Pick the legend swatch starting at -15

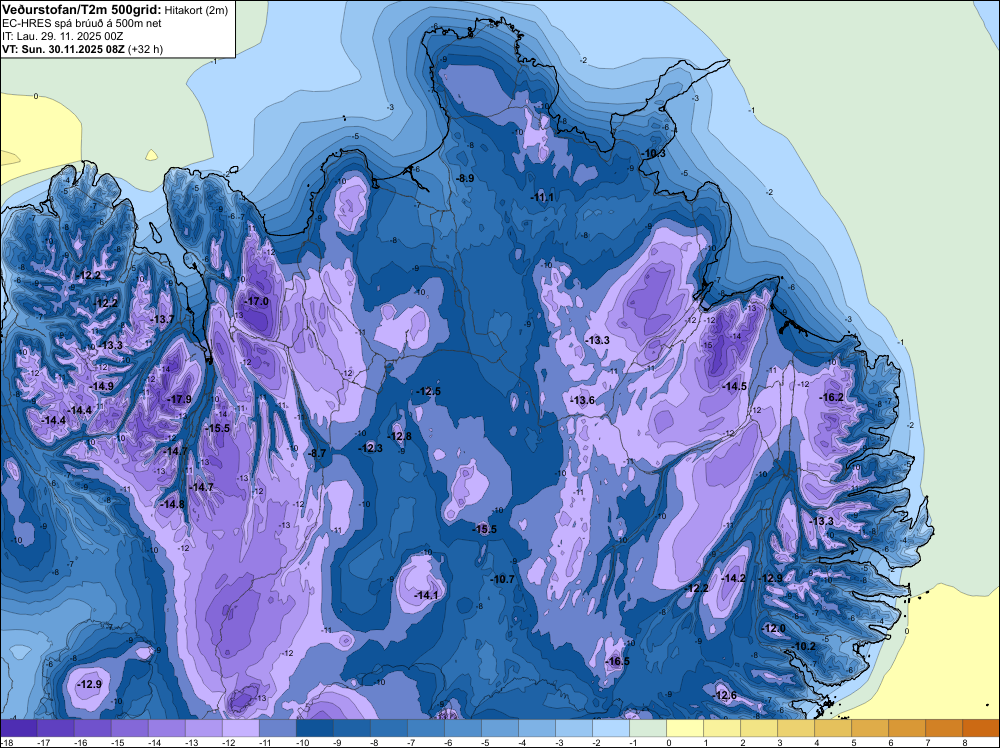click(129, 728)
